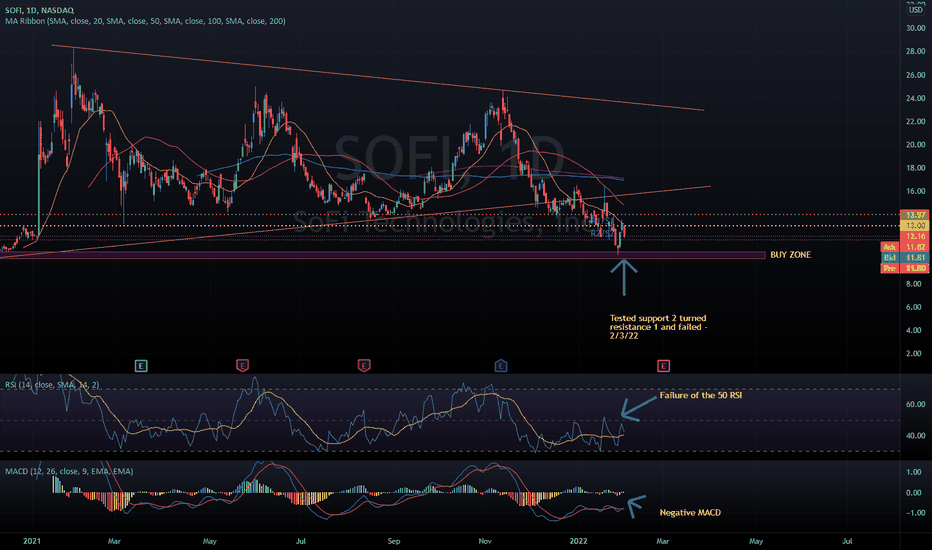Click the 8.00 tick on the price axis

[914, 284]
